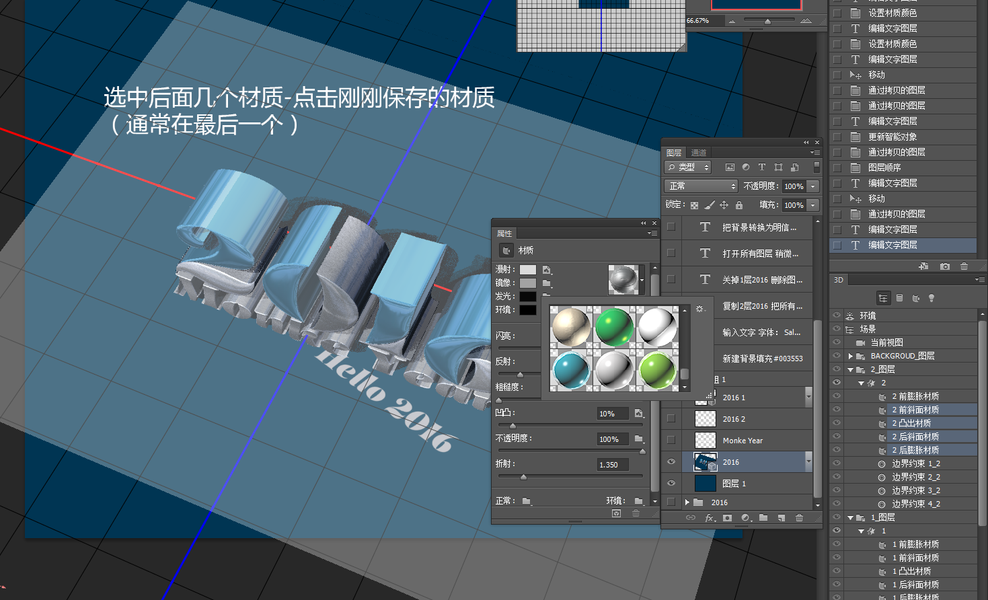Image resolution: width=988 pixels, height=600 pixels.
Task: Open 3D panel flyout menu
Action: tap(979, 280)
